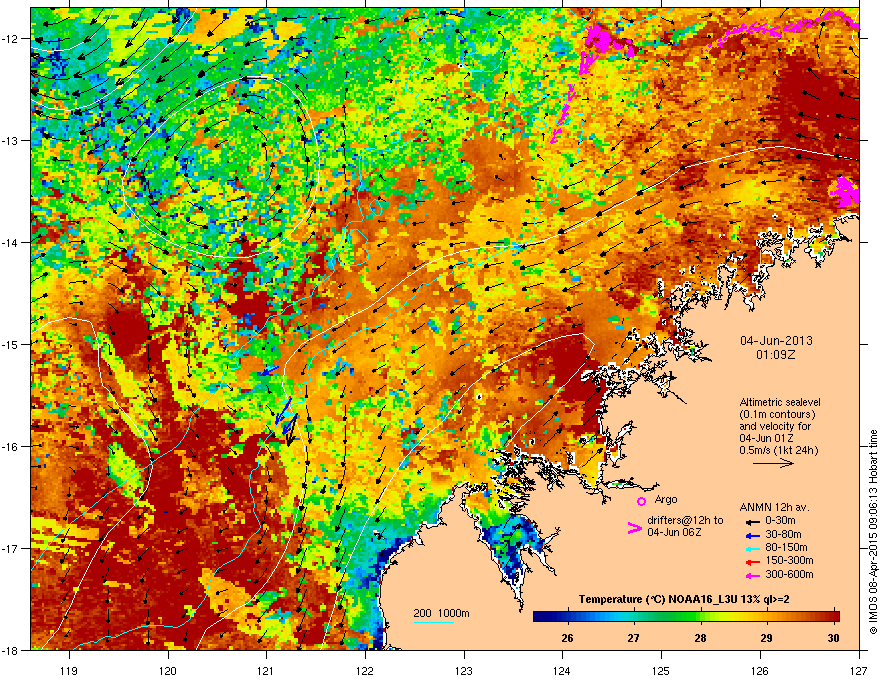Viewport: 880px width, 680px height.
Task: Click the 'Argo' legend label
Action: [666, 499]
